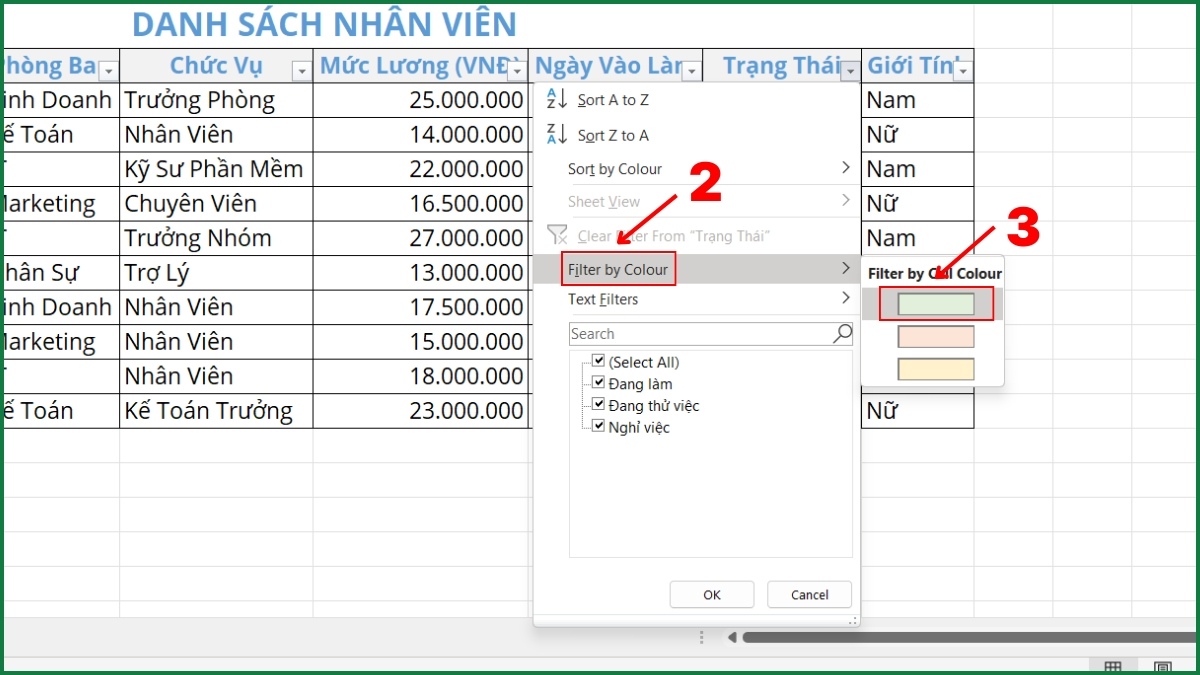Click the search magnifier icon in filter box
Viewport: 1200px width, 675px height.
coord(841,333)
